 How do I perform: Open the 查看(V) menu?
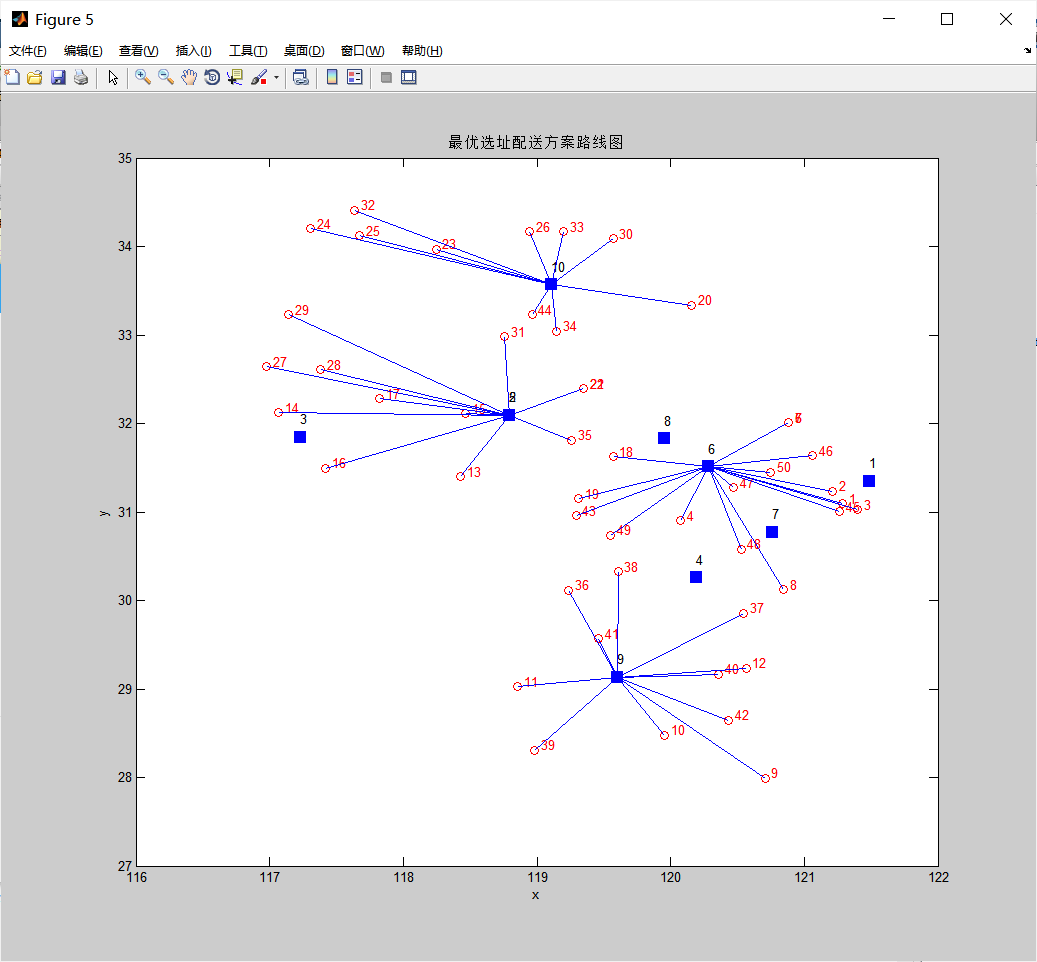pos(138,51)
